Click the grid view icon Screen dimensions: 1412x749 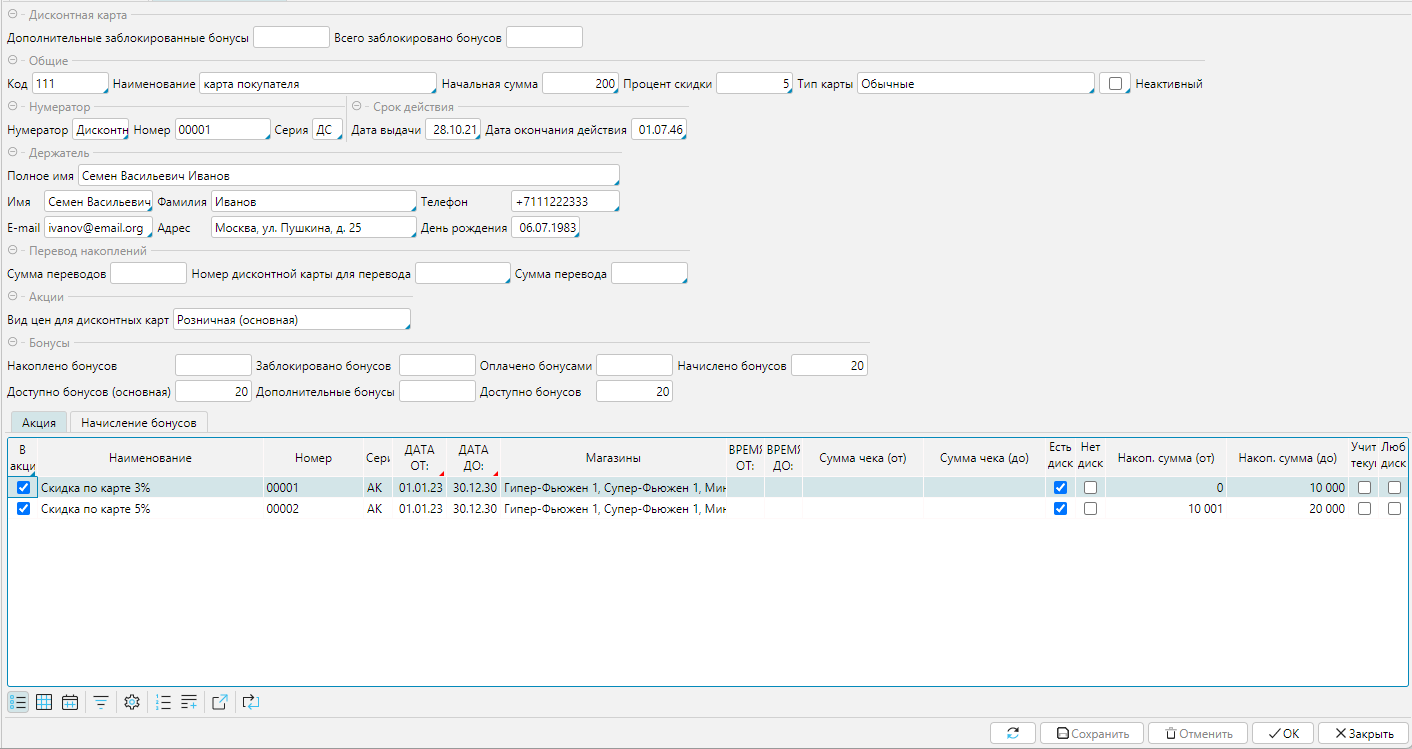coord(44,702)
